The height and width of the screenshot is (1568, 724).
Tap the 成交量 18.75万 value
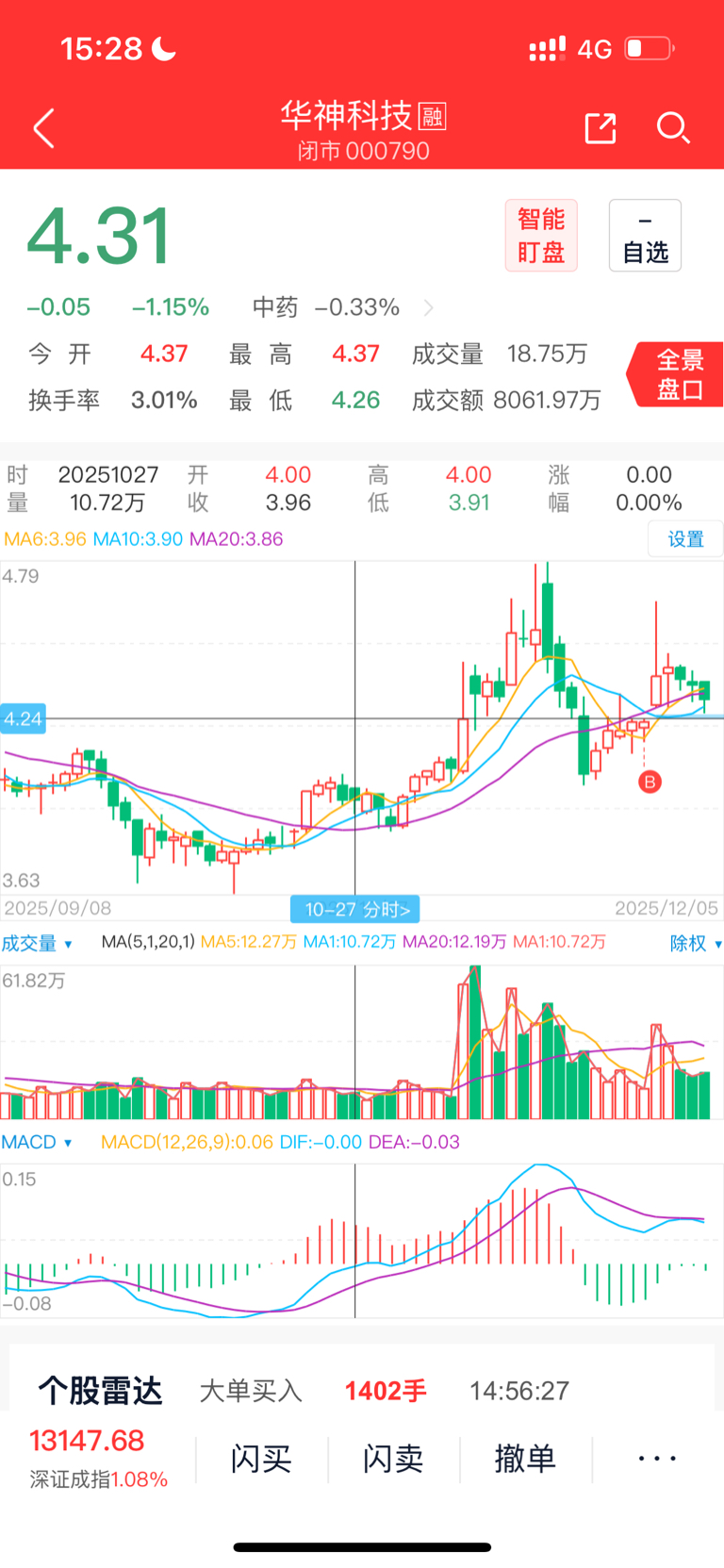(x=547, y=354)
